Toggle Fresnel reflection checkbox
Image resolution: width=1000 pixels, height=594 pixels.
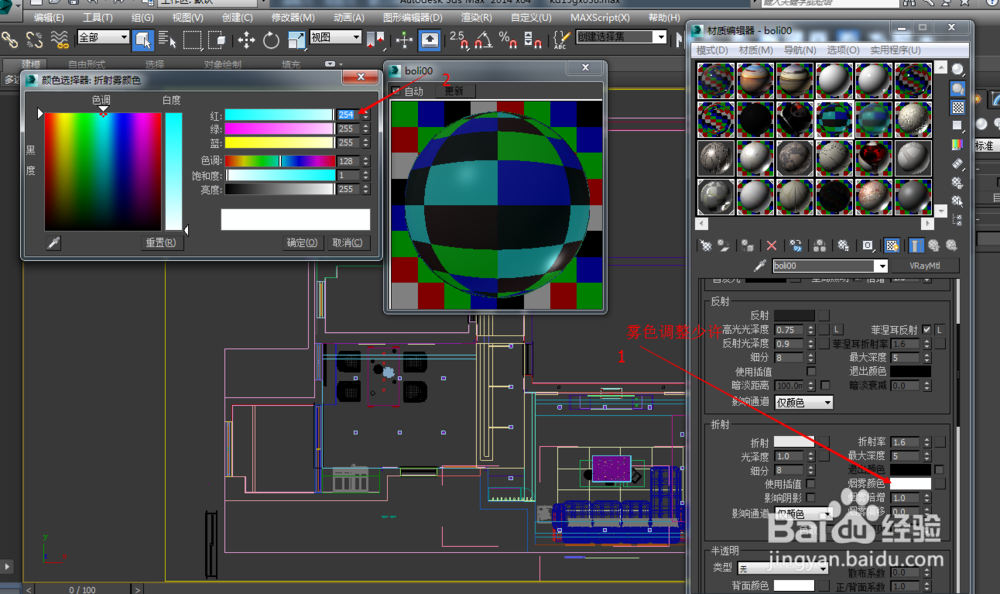[926, 330]
